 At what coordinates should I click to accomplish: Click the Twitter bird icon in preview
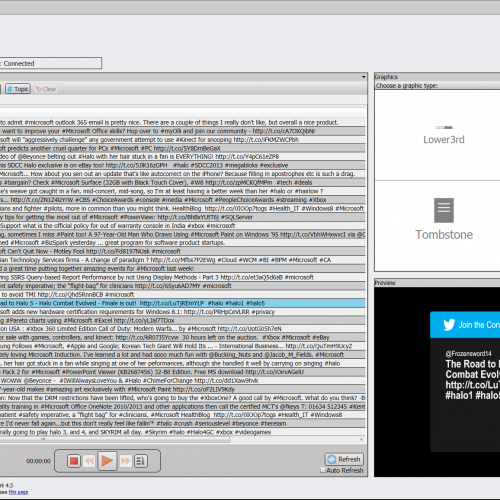[449, 325]
